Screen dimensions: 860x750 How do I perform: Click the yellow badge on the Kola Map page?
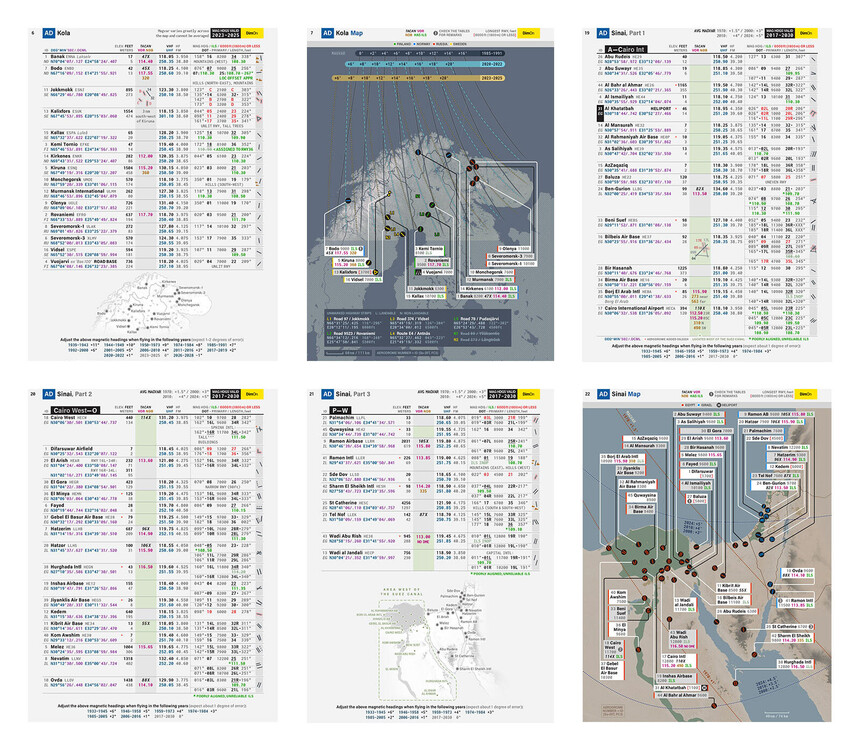(529, 33)
